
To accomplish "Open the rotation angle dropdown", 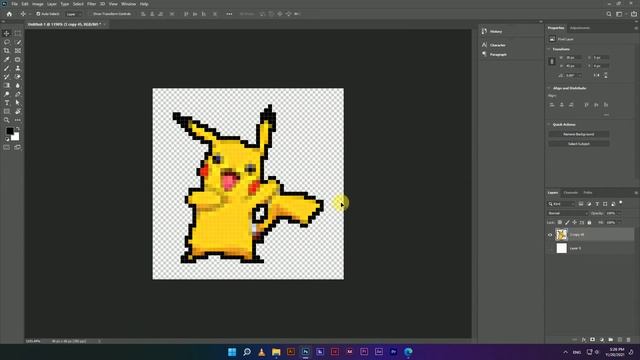I will point(580,76).
